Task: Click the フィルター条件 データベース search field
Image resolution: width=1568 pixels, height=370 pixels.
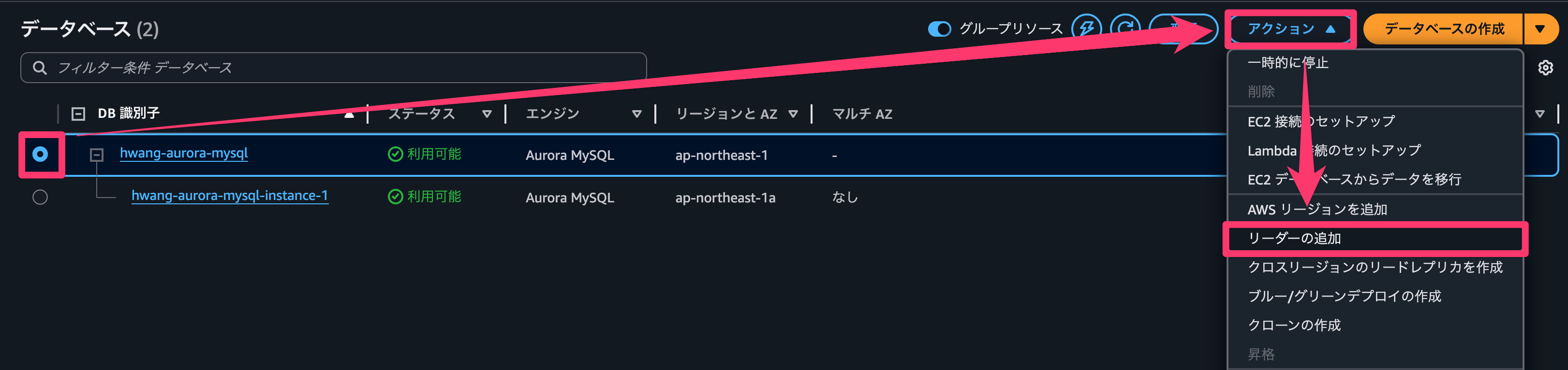Action: coord(341,68)
